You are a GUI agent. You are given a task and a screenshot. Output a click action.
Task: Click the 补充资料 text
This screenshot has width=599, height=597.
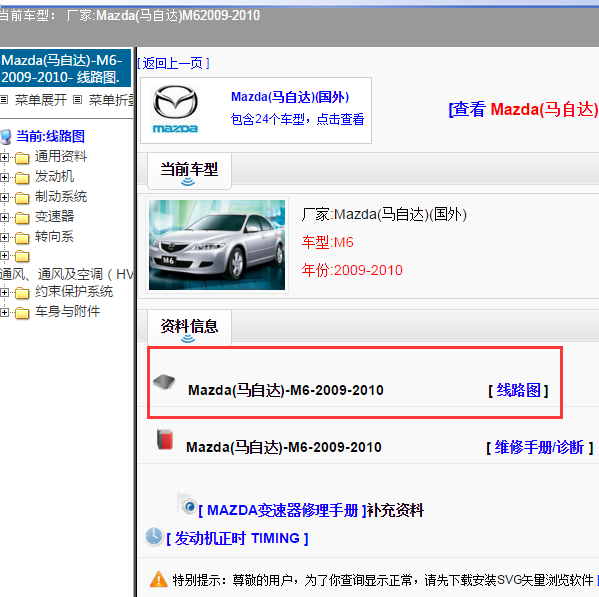click(395, 510)
